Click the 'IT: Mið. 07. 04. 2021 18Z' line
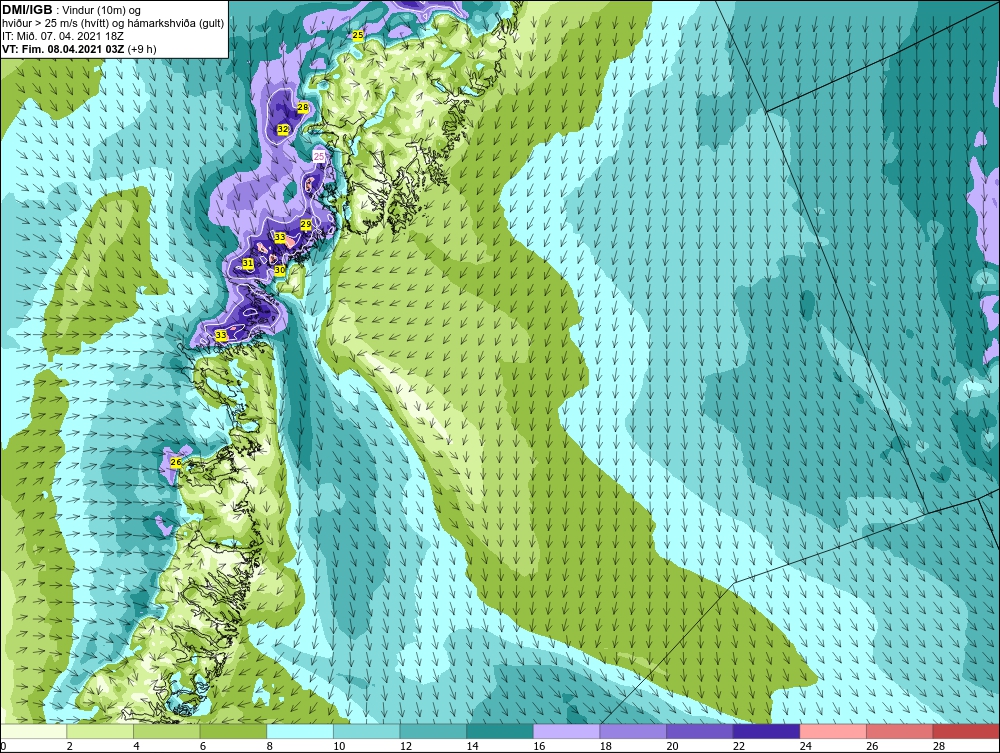The width and height of the screenshot is (1000, 753). pyautogui.click(x=62, y=36)
